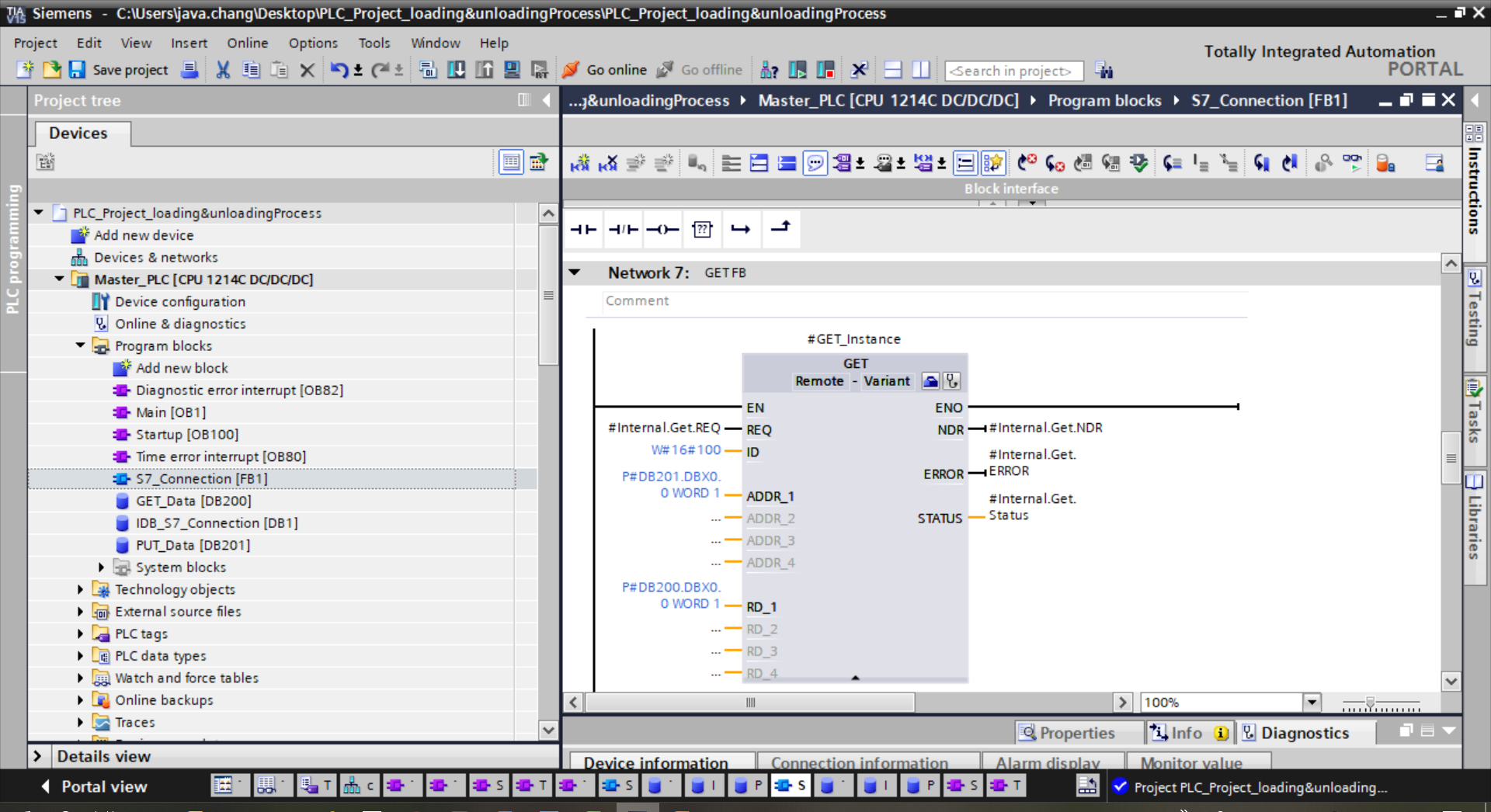Screen dimensions: 1491x812
Task: Insert a normally open contact
Action: pos(583,229)
